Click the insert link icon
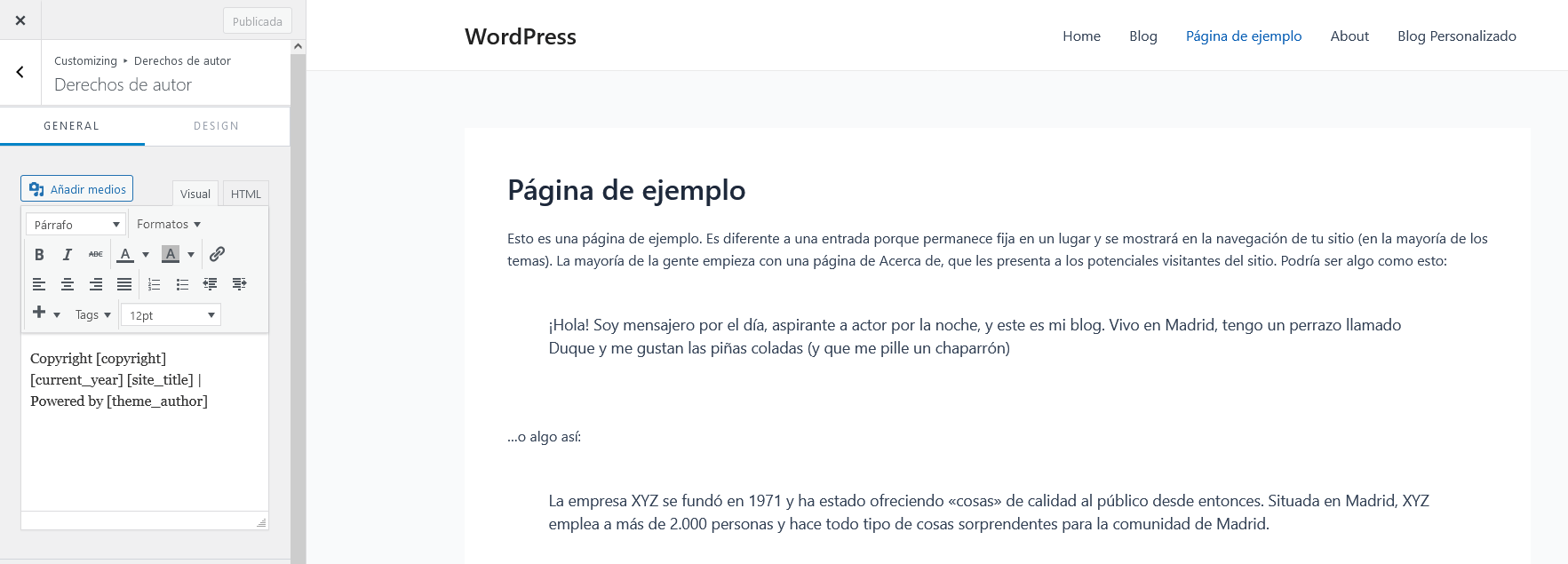The width and height of the screenshot is (1568, 564). pyautogui.click(x=217, y=255)
